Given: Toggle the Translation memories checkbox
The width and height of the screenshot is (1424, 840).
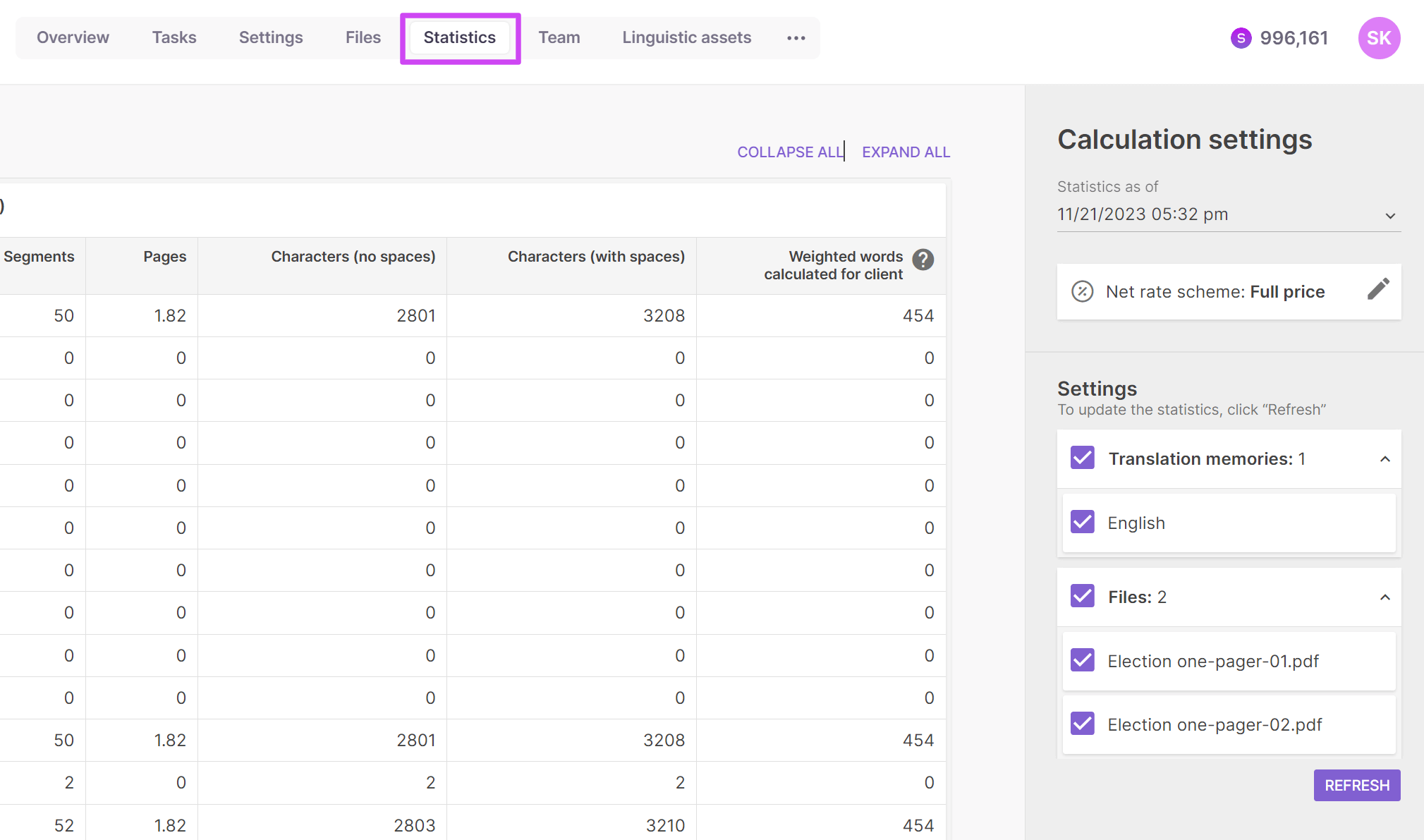Looking at the screenshot, I should click(1083, 458).
